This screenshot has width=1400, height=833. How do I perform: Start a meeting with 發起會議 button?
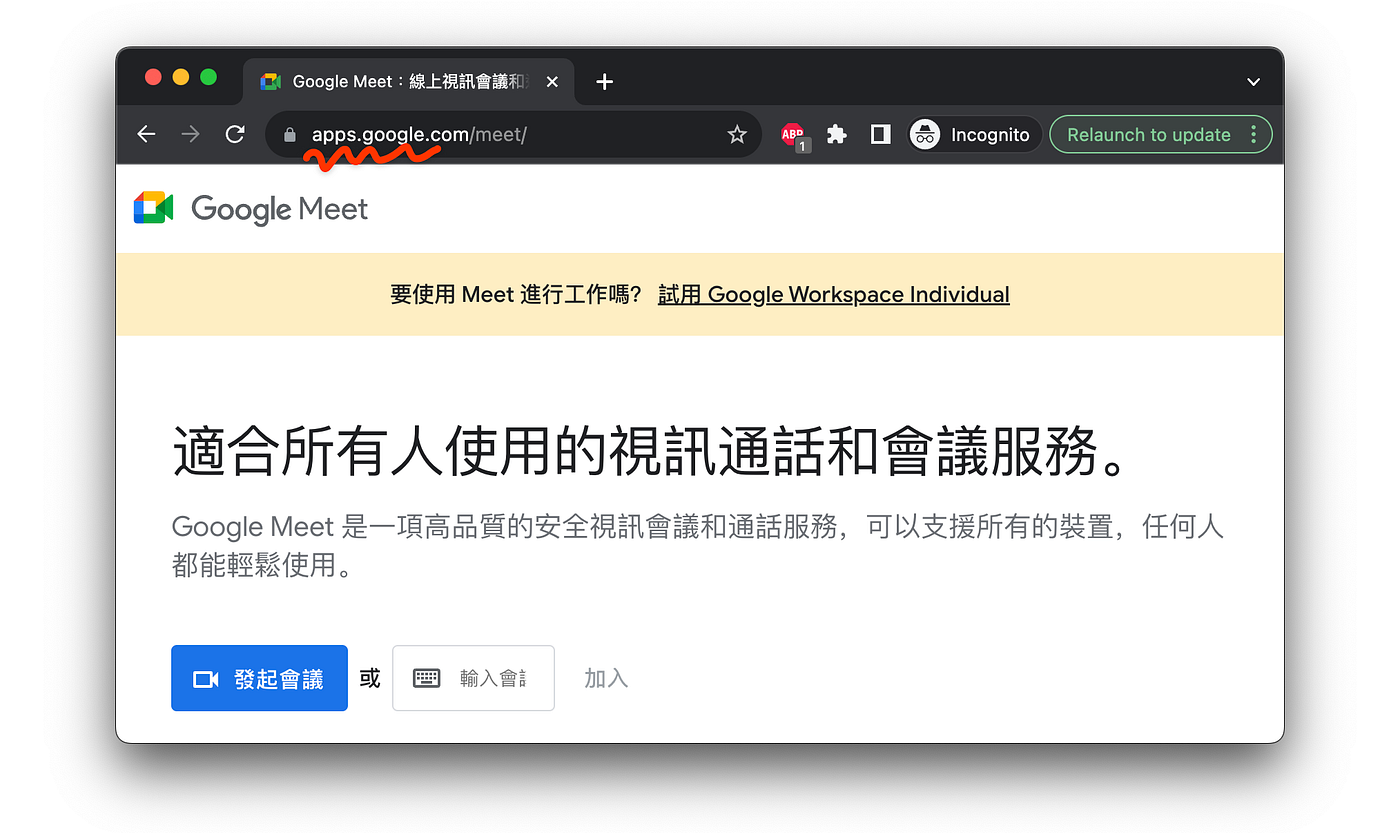pyautogui.click(x=259, y=678)
